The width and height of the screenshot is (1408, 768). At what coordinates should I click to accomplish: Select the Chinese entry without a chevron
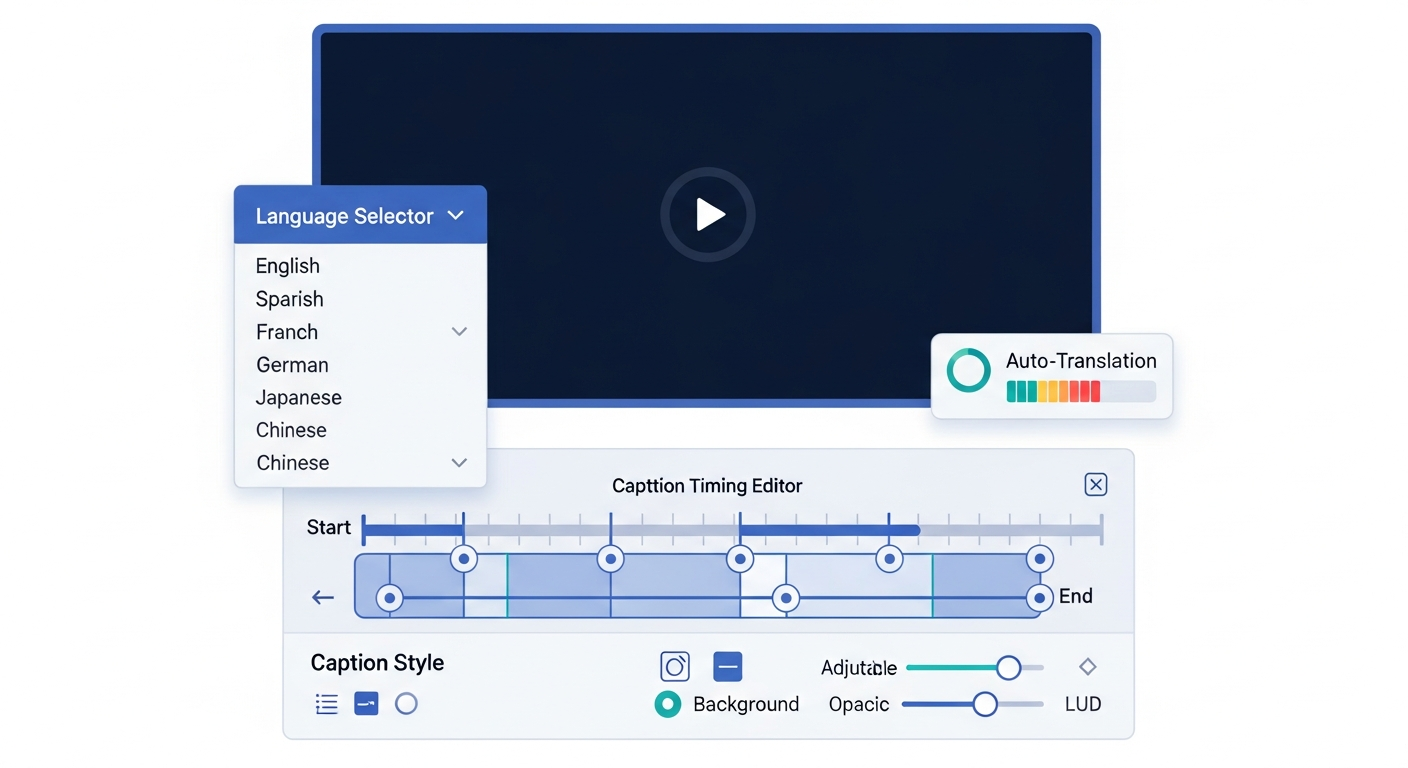coord(291,430)
